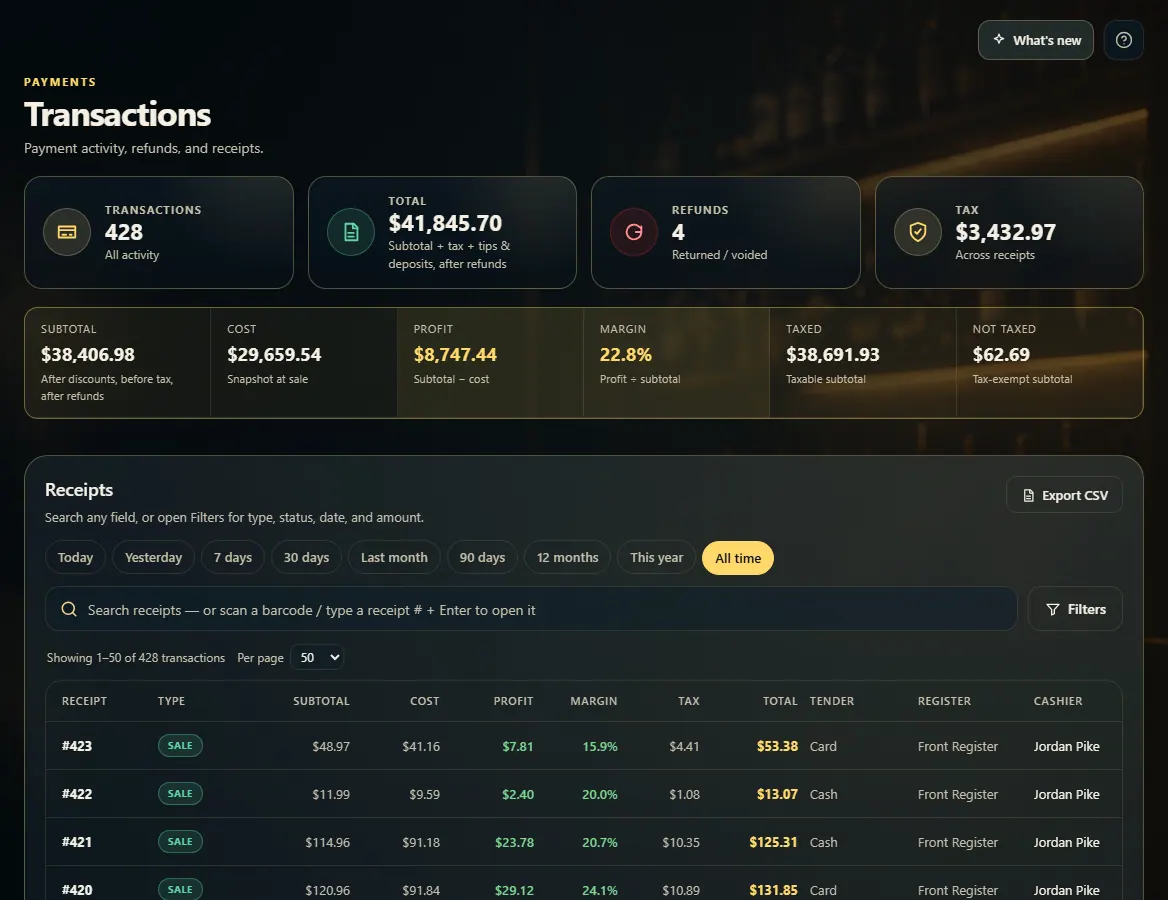
Task: Select the 30 days range
Action: (306, 557)
